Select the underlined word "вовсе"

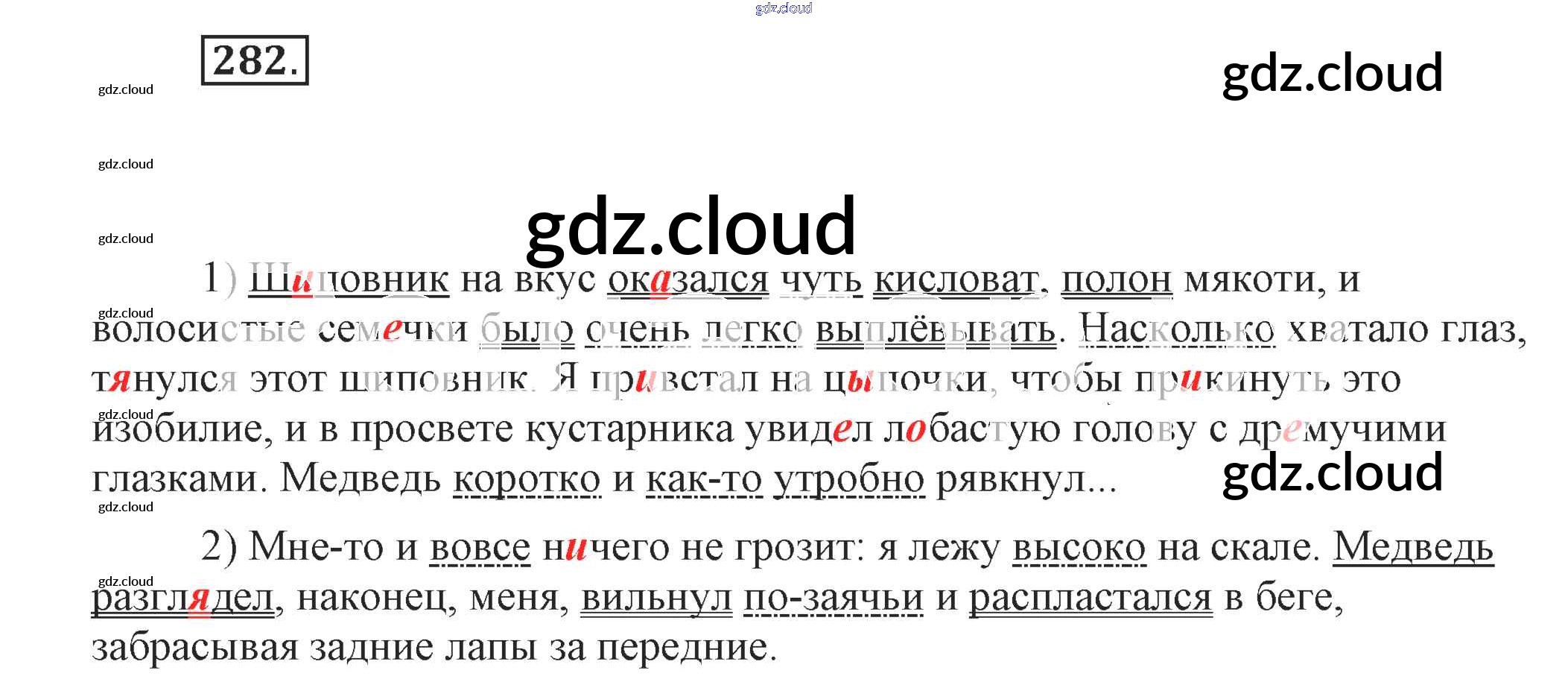480,548
